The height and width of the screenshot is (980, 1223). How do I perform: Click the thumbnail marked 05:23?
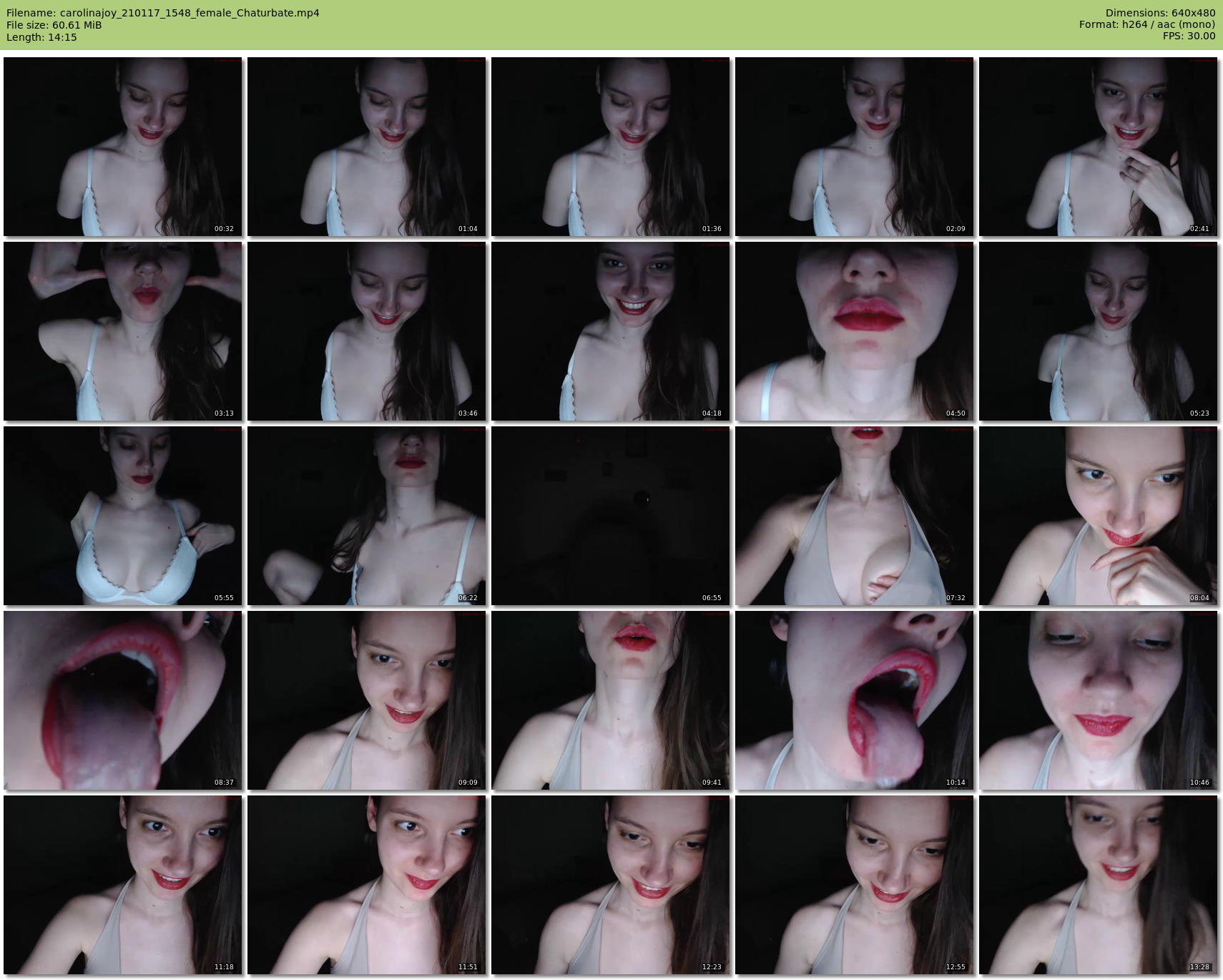pos(1098,331)
